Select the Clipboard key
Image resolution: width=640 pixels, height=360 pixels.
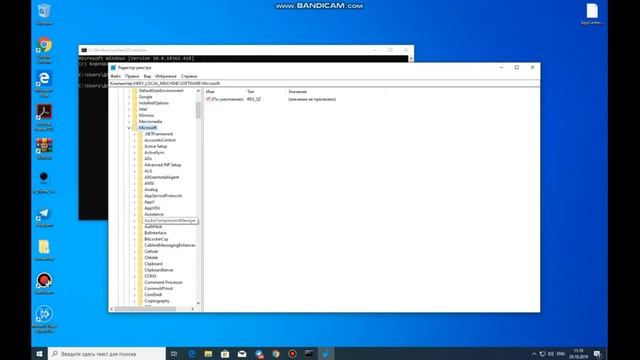pyautogui.click(x=153, y=264)
